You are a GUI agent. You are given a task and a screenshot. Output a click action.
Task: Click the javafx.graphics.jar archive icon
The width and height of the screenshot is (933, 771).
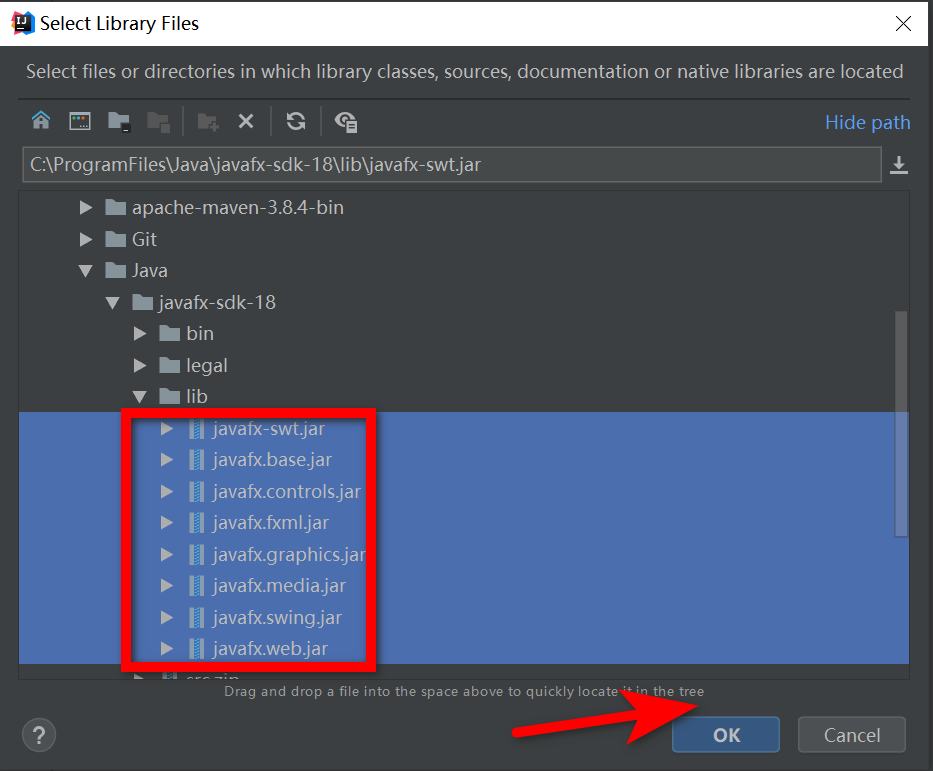point(196,554)
